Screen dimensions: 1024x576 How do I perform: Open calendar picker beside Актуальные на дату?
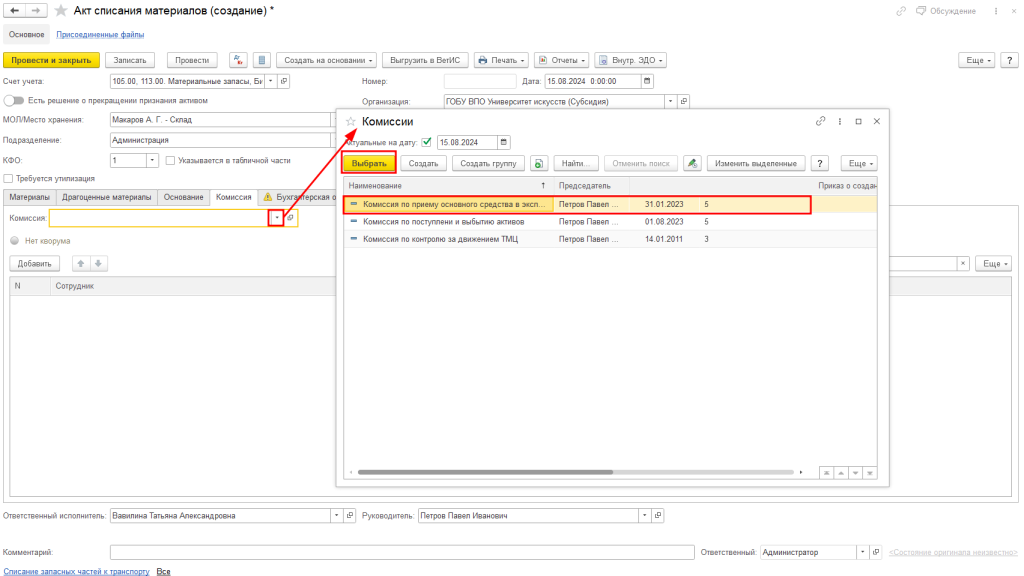coord(504,142)
